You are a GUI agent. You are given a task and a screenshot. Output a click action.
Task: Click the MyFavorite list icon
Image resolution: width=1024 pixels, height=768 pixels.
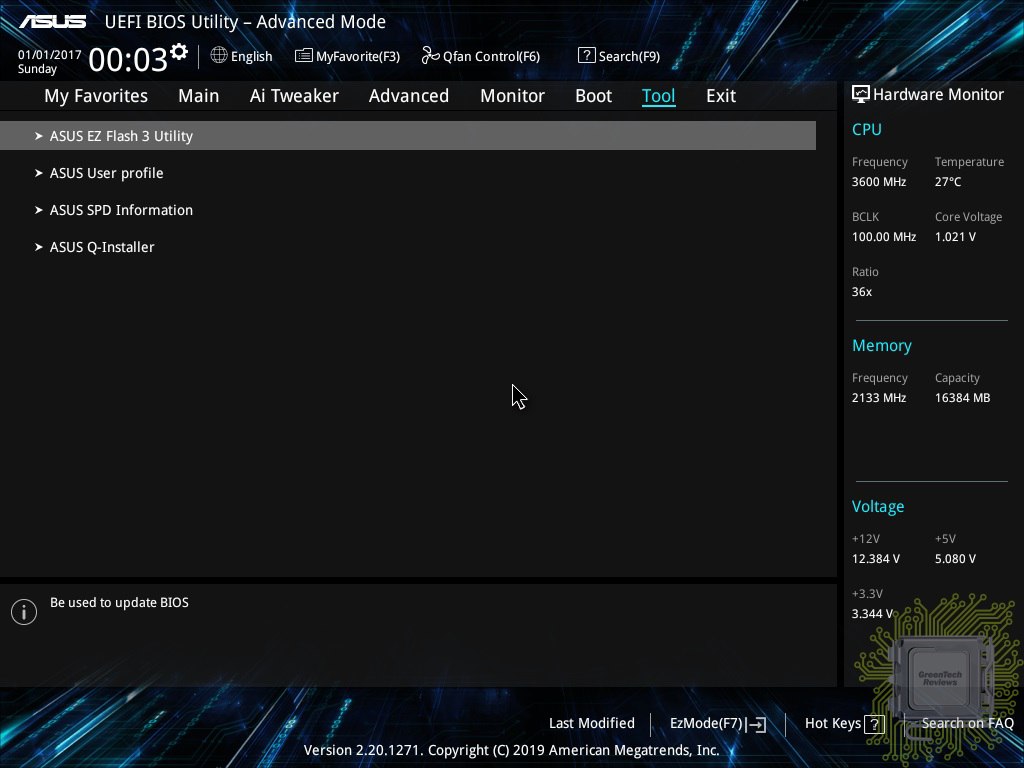[303, 56]
